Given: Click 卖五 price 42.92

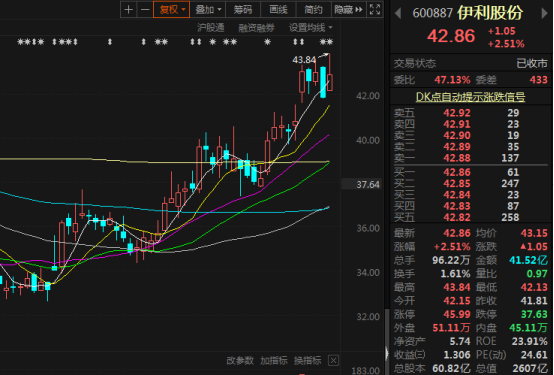Looking at the screenshot, I should click(457, 113).
